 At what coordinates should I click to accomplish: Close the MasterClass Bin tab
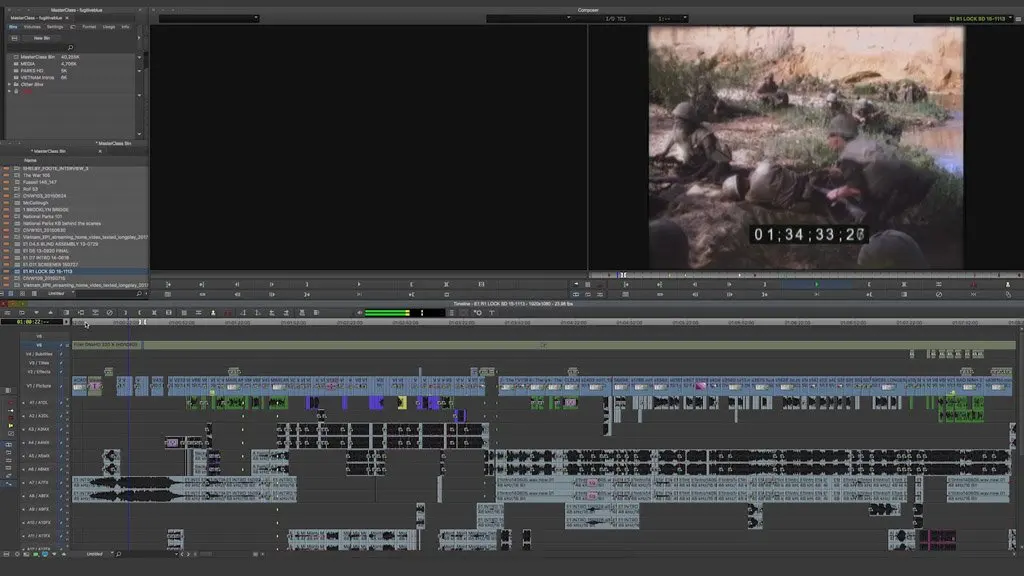(99, 151)
